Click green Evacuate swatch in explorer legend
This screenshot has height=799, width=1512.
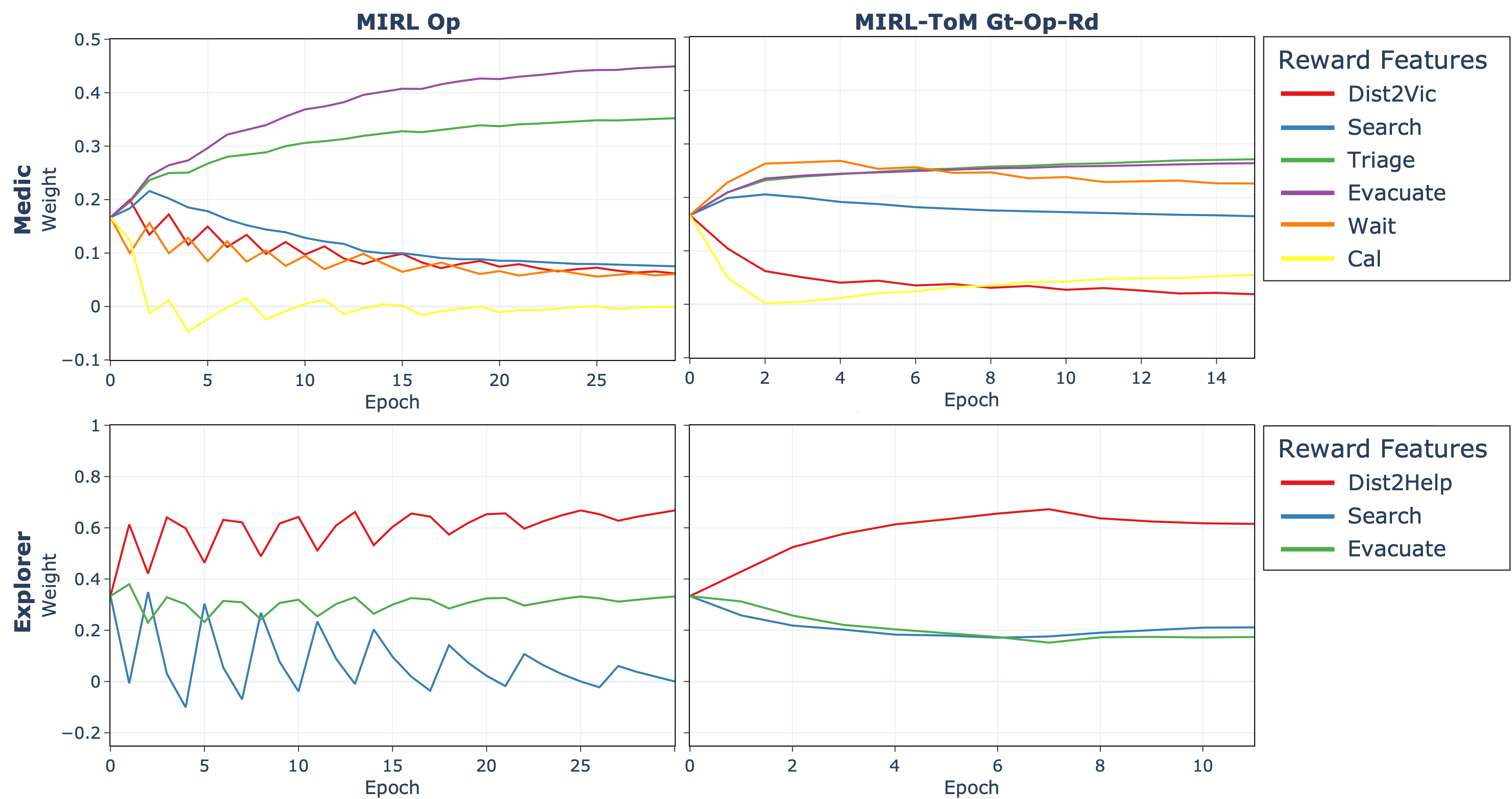(x=1308, y=549)
